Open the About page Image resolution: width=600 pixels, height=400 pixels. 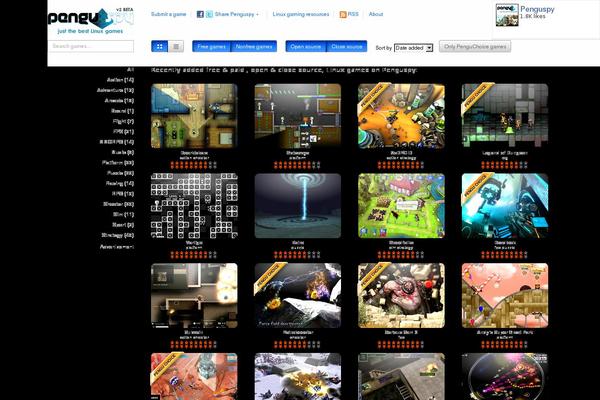376,14
